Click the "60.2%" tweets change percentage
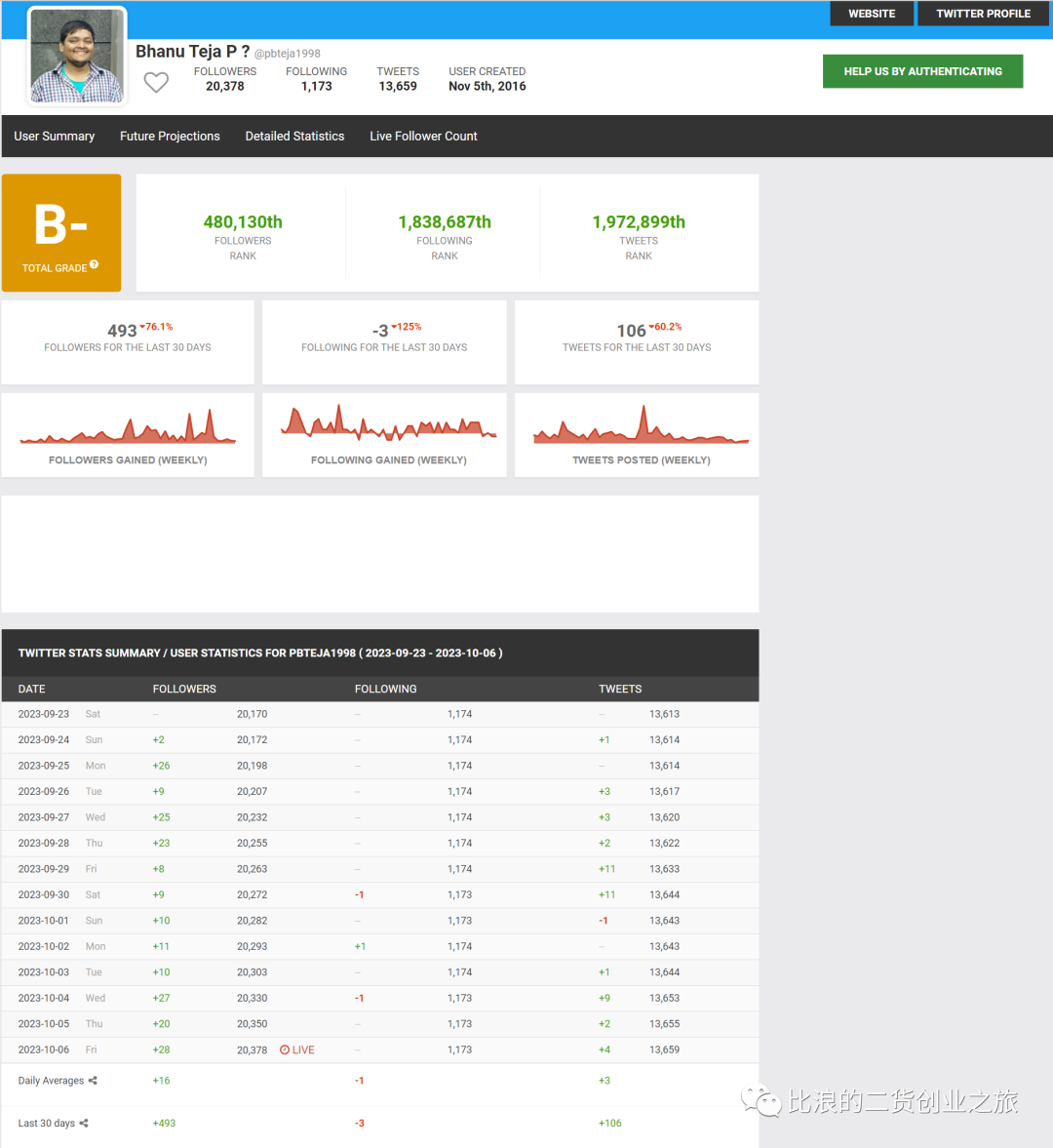This screenshot has width=1053, height=1148. (x=666, y=327)
